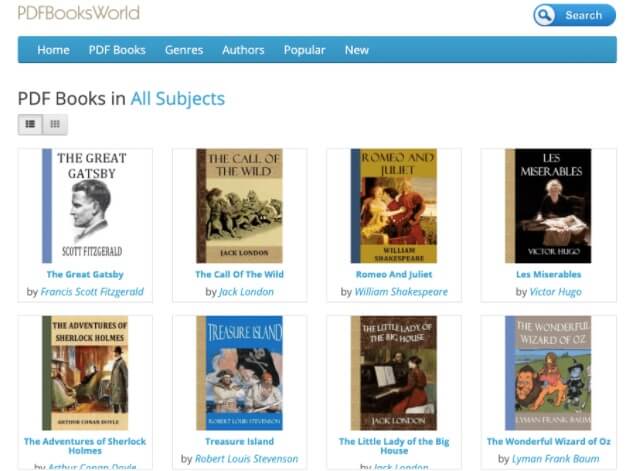Open The Wonderful Wizard of Oz title link

548,441
